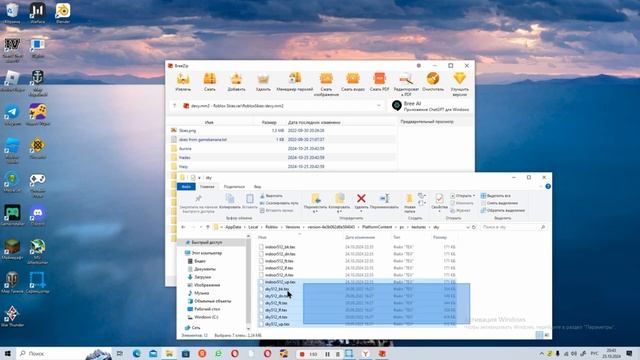Launch the Cleaner tool in BreeZip

pos(433,82)
